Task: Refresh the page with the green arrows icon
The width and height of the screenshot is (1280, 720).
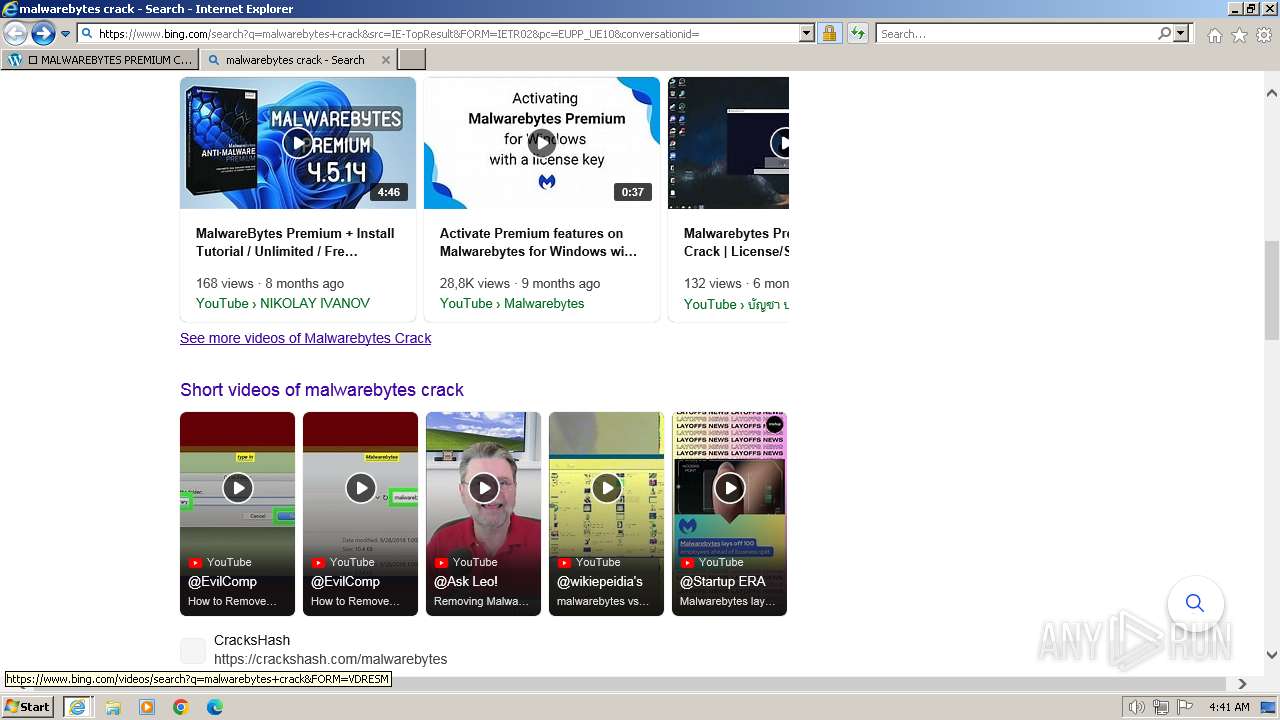Action: 857,34
